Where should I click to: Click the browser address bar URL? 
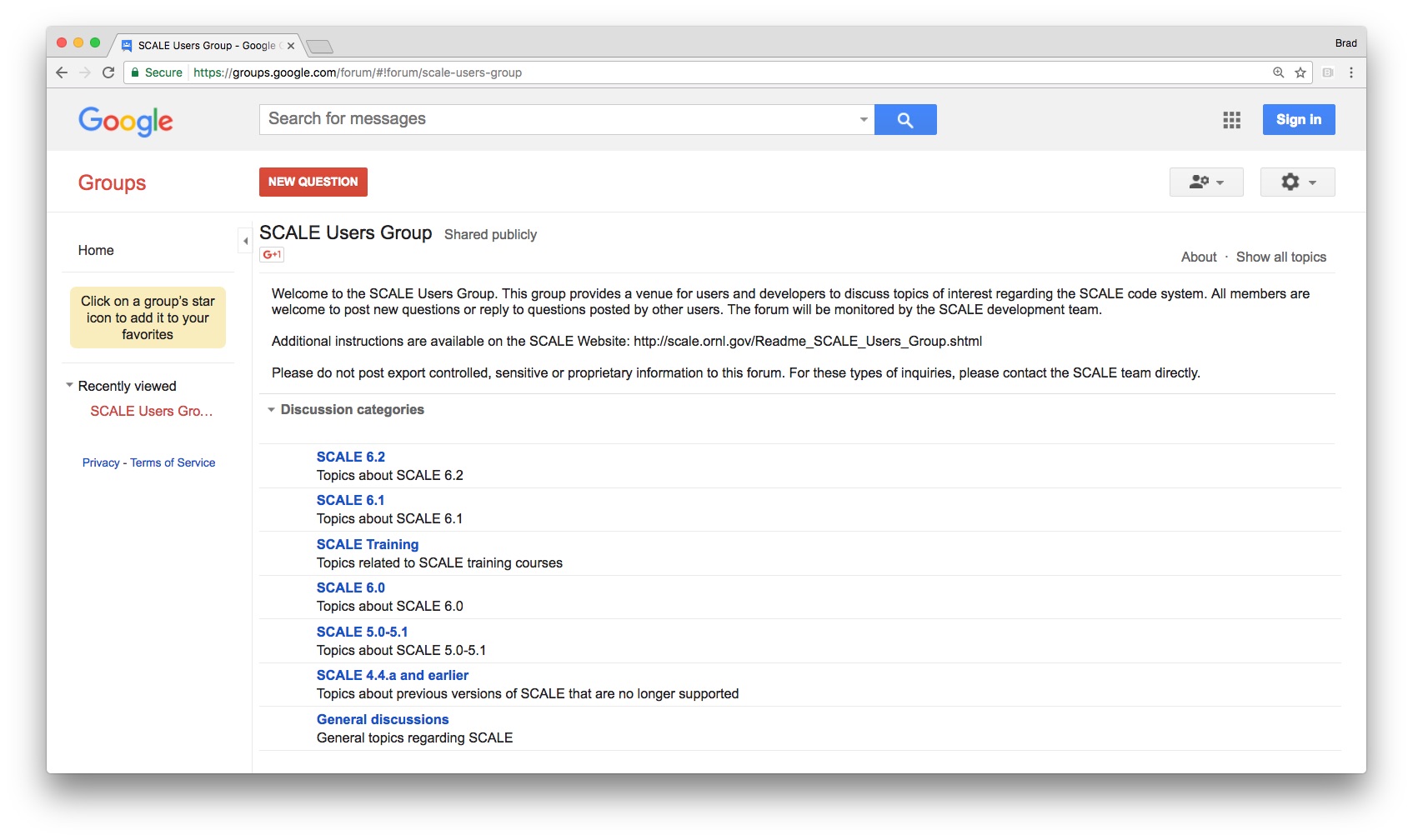pos(358,72)
